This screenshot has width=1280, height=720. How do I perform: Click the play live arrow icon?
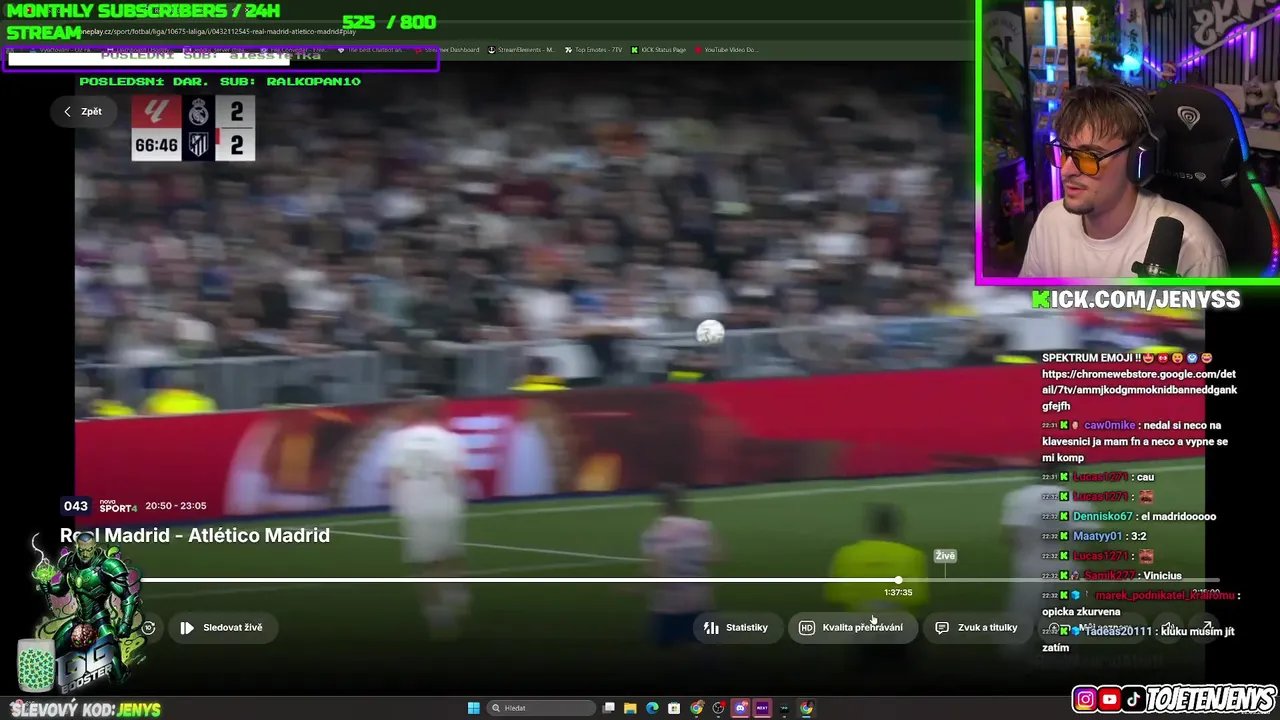[187, 627]
